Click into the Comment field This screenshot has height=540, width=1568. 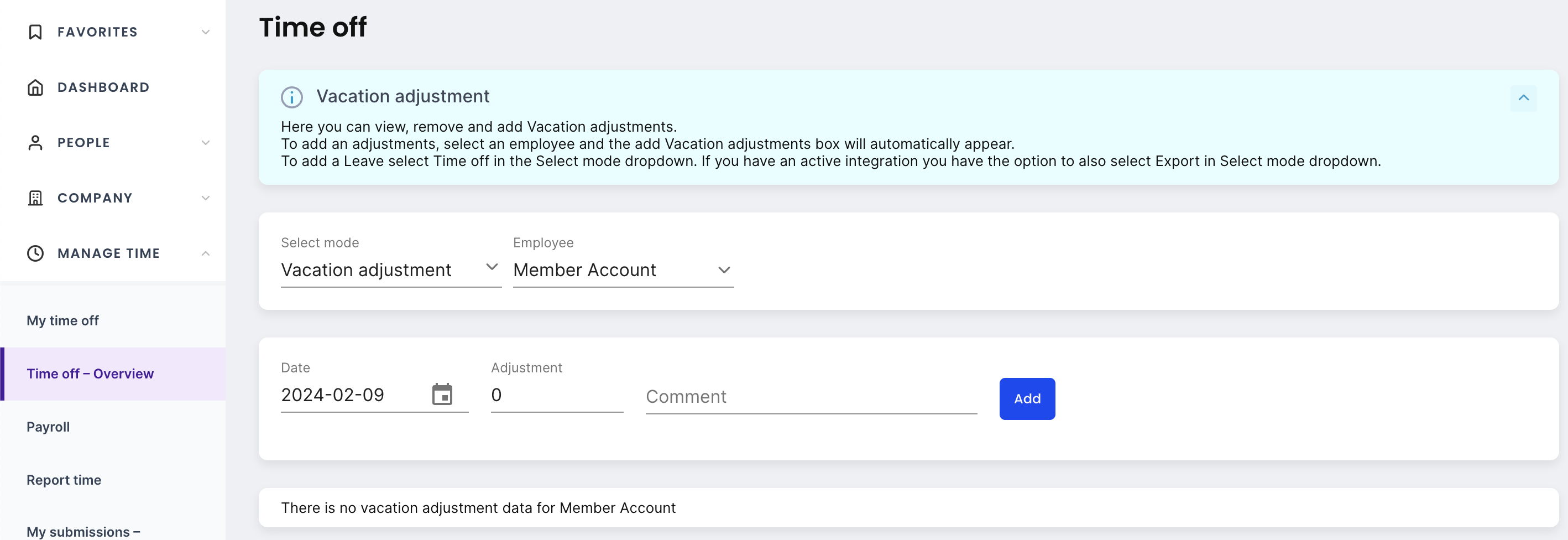tap(811, 397)
